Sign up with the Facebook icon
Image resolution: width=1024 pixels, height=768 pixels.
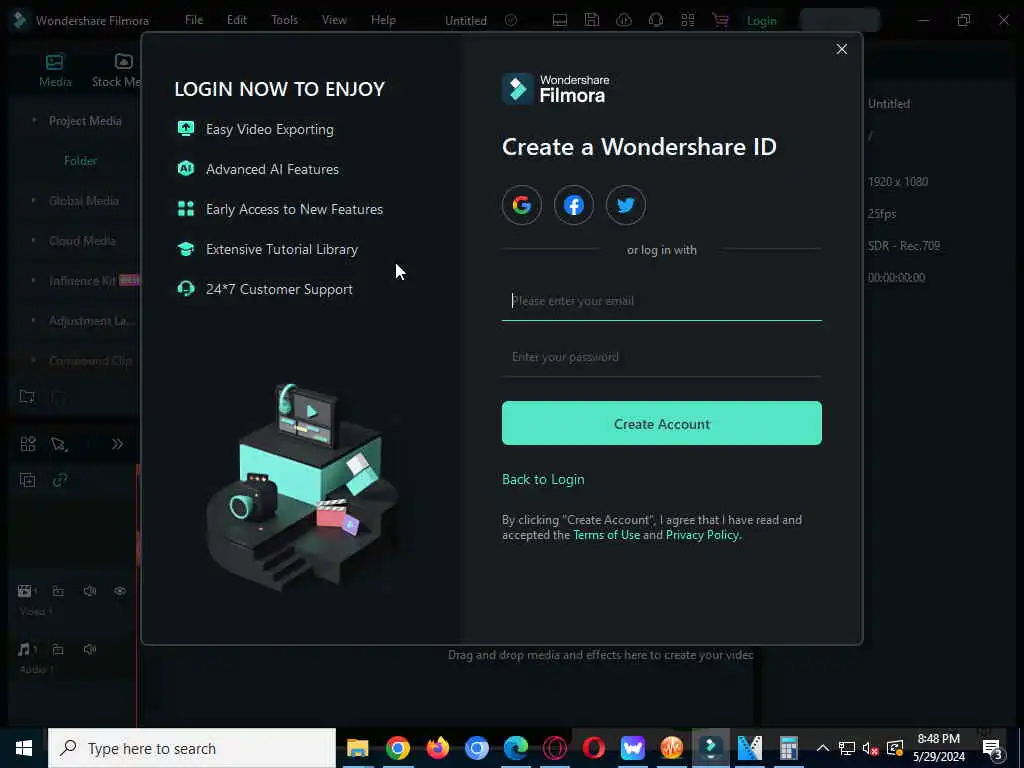click(573, 205)
